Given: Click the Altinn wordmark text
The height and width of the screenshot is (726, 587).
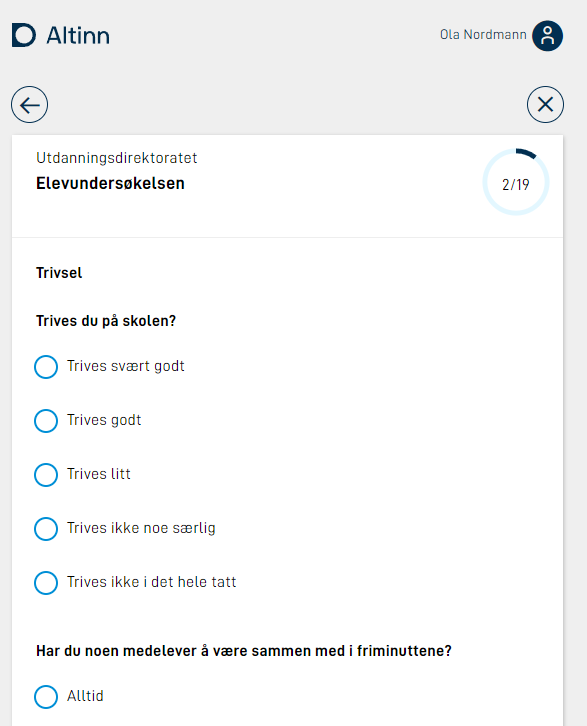Looking at the screenshot, I should pyautogui.click(x=78, y=36).
